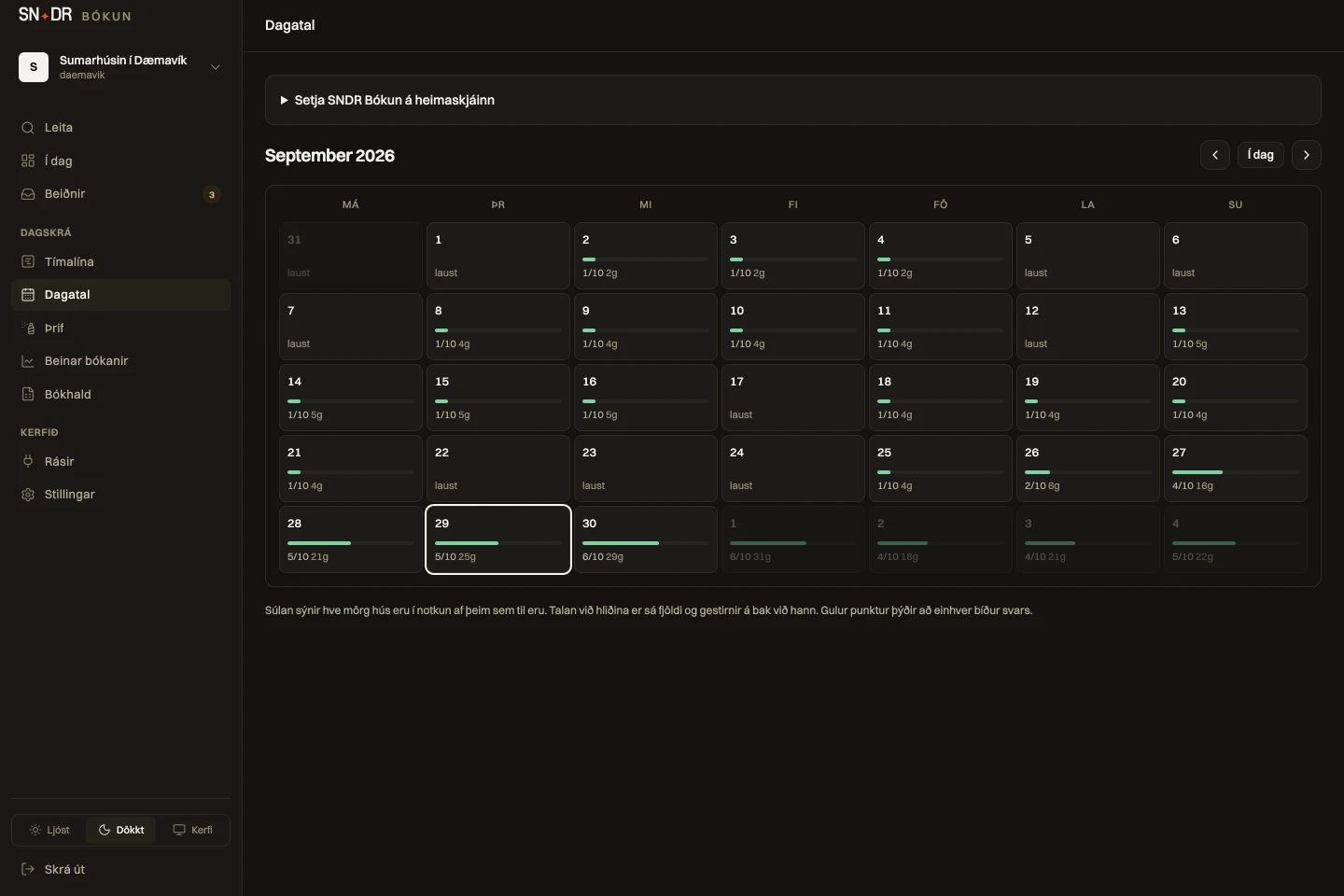Image resolution: width=1344 pixels, height=896 pixels.
Task: Go to previous month with left chevron
Action: 1215,155
